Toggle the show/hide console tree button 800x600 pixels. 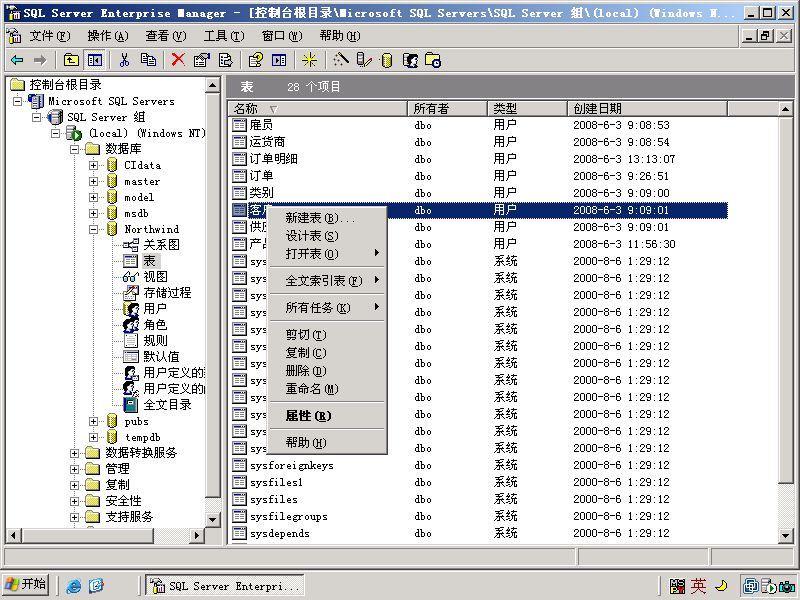tap(95, 60)
